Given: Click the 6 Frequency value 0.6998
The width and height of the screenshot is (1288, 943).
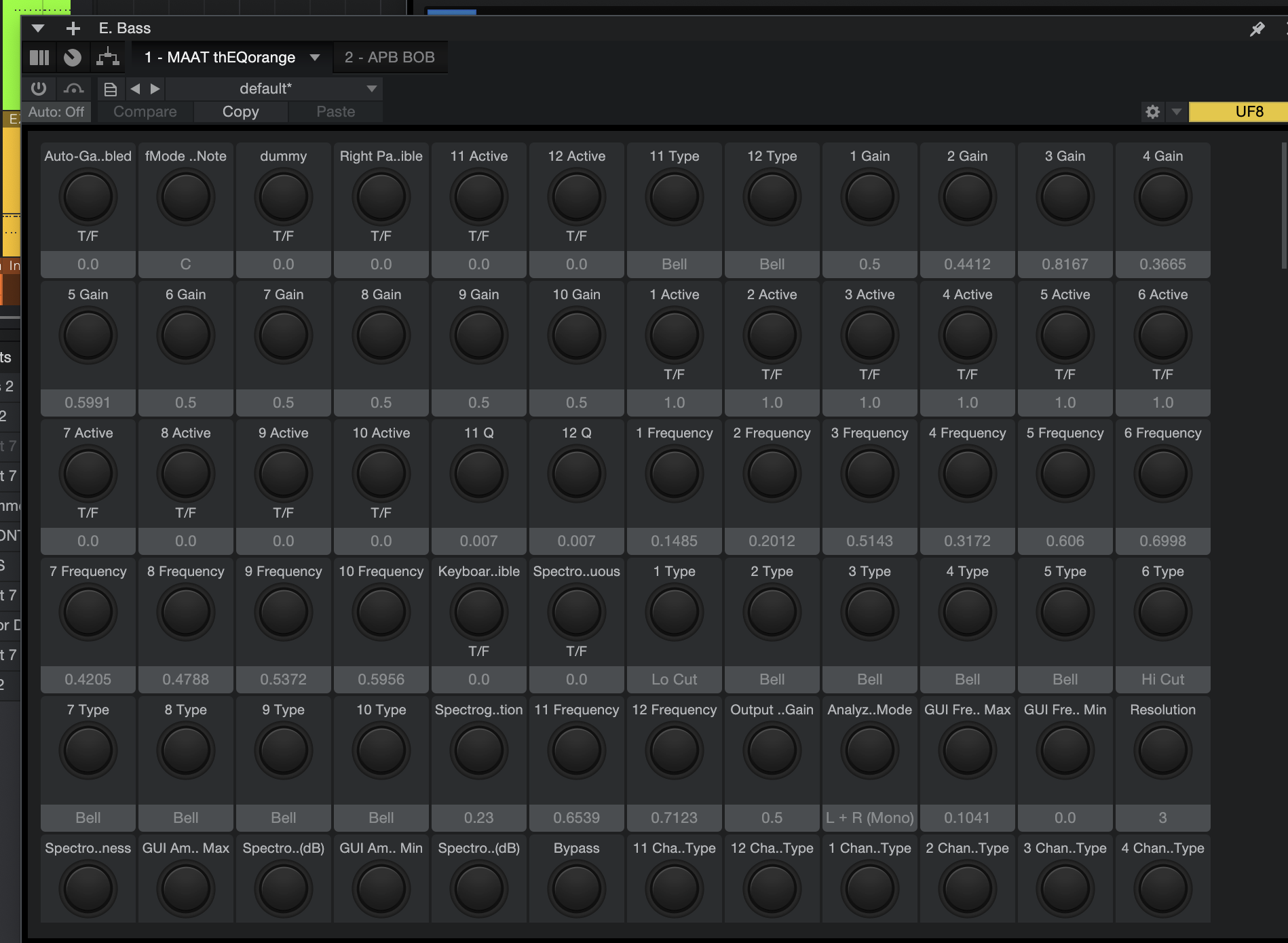Looking at the screenshot, I should click(1163, 541).
